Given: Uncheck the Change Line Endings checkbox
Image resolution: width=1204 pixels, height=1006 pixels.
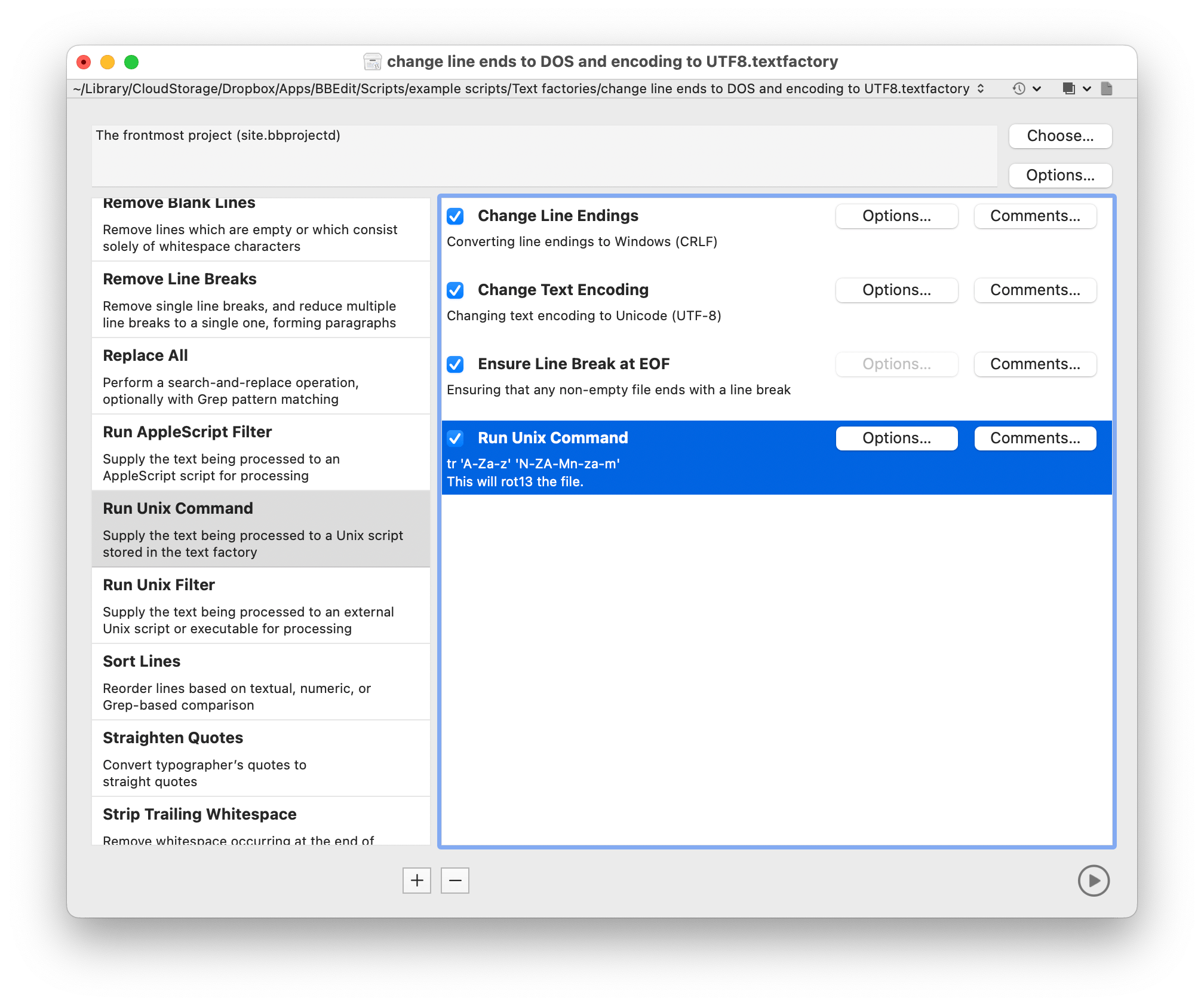Looking at the screenshot, I should 455,216.
